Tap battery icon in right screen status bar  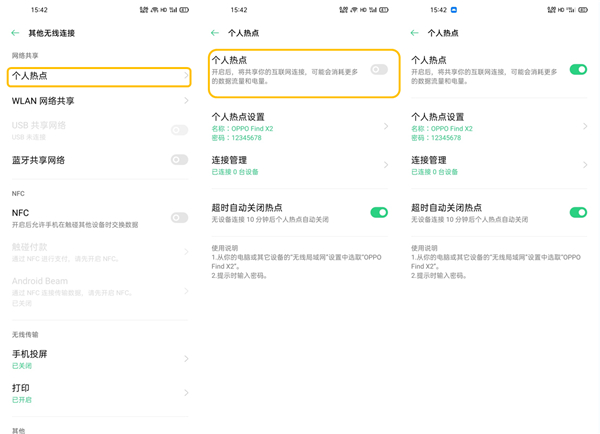tap(584, 10)
